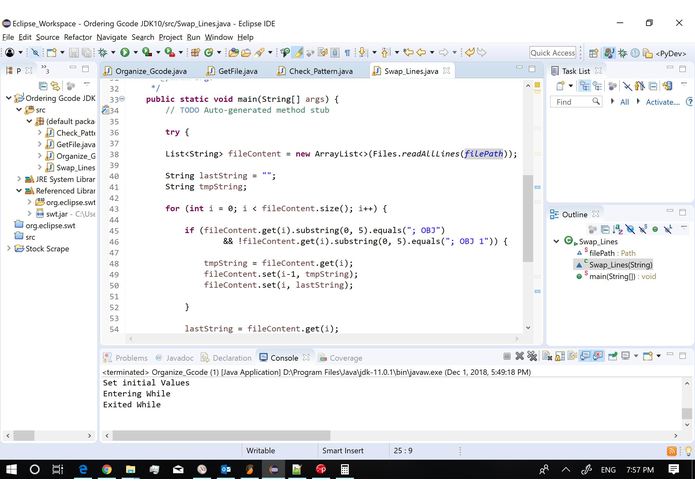Screen dimensions: 695x494
Task: Switch to the Debug perspective icon
Action: coord(623,54)
